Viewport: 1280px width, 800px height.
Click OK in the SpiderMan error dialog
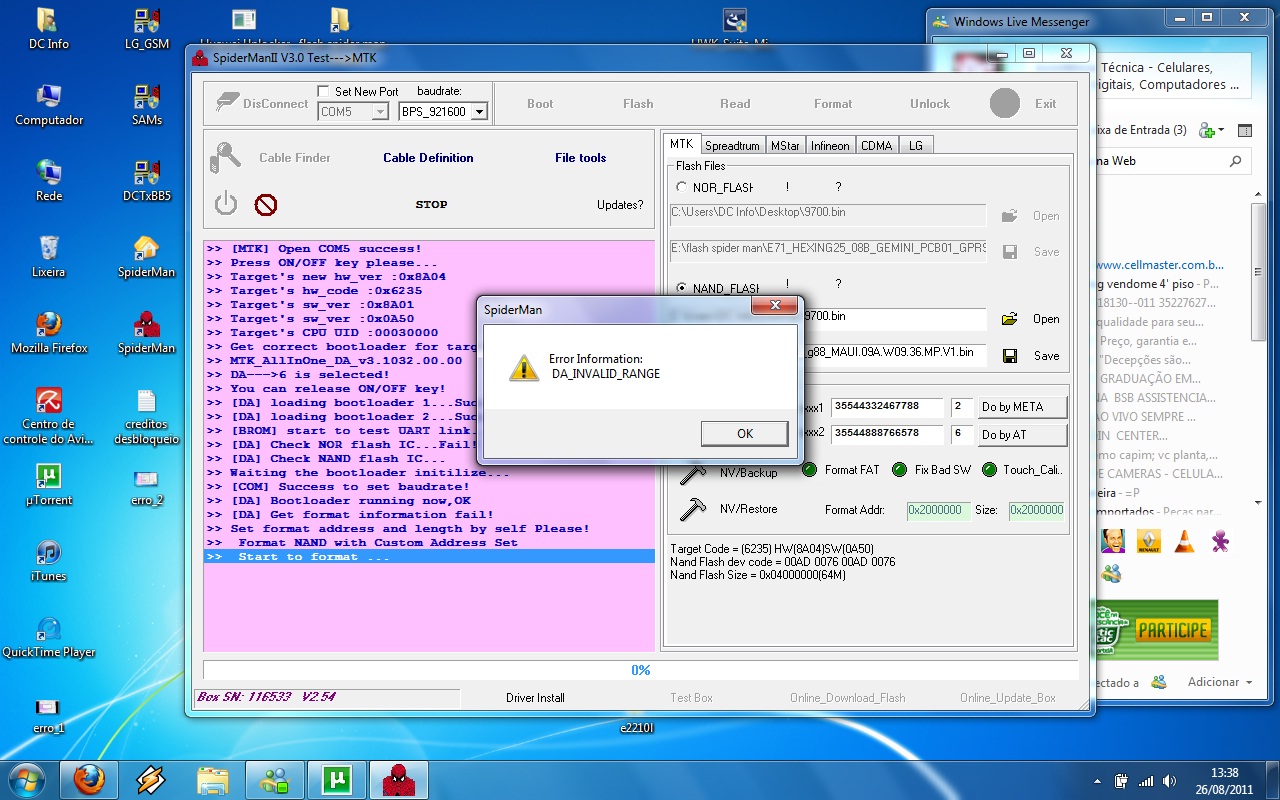[x=745, y=433]
